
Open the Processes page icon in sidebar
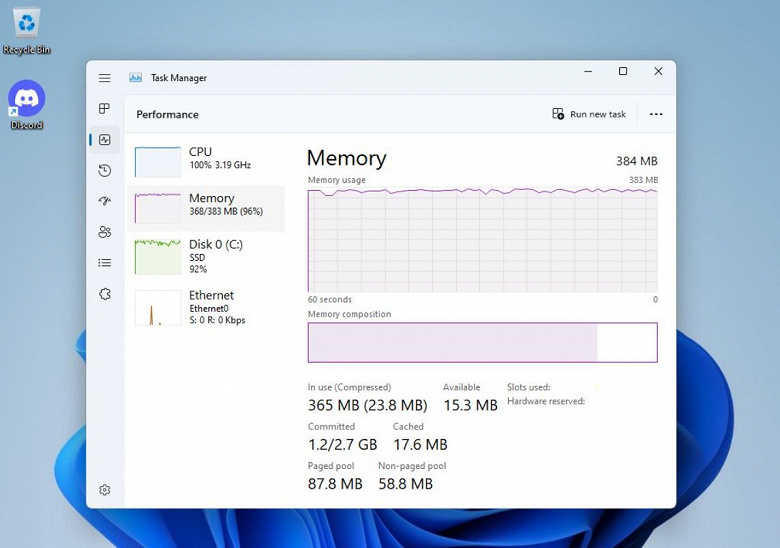(105, 109)
